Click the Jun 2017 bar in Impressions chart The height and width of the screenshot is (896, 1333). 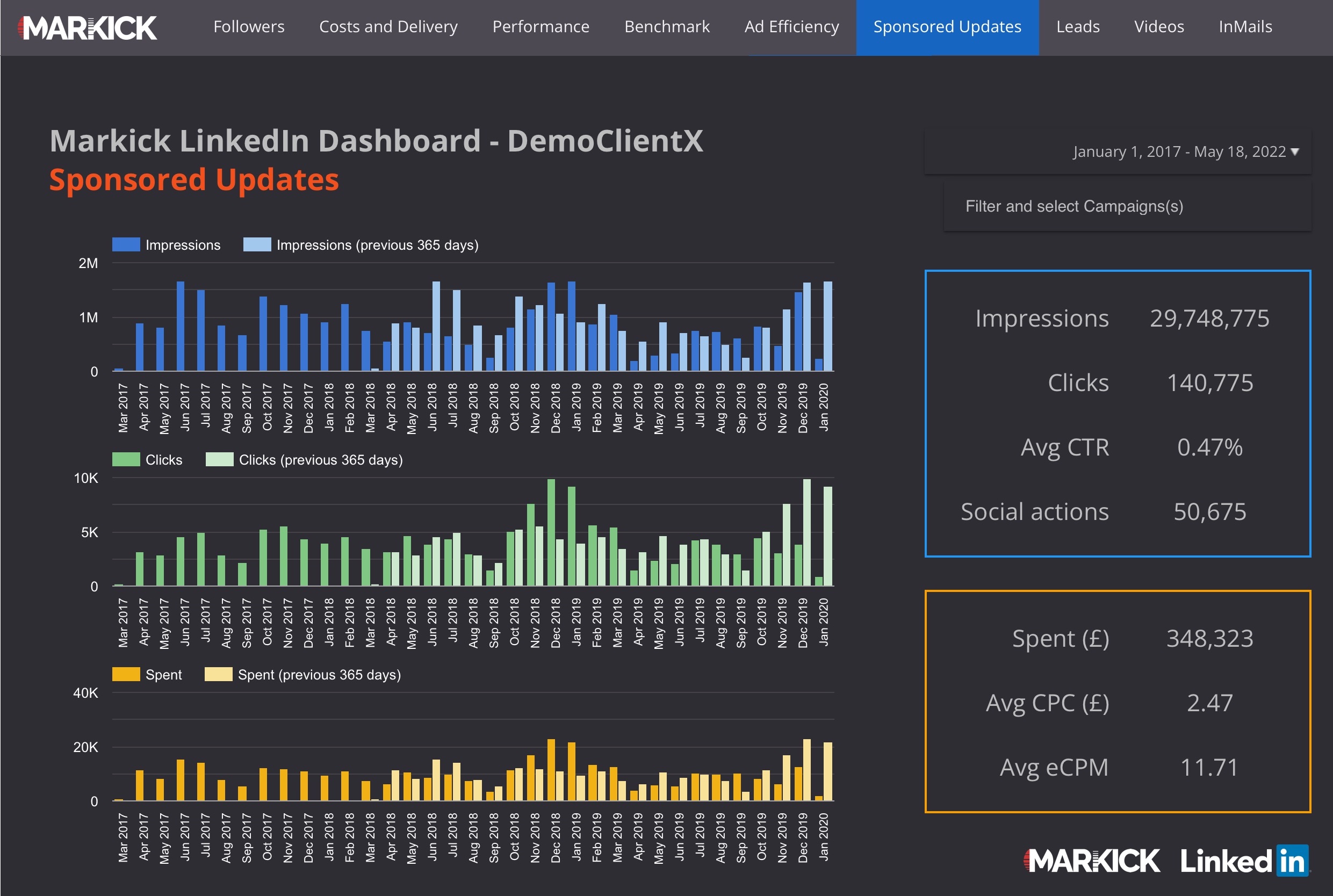coord(181,326)
